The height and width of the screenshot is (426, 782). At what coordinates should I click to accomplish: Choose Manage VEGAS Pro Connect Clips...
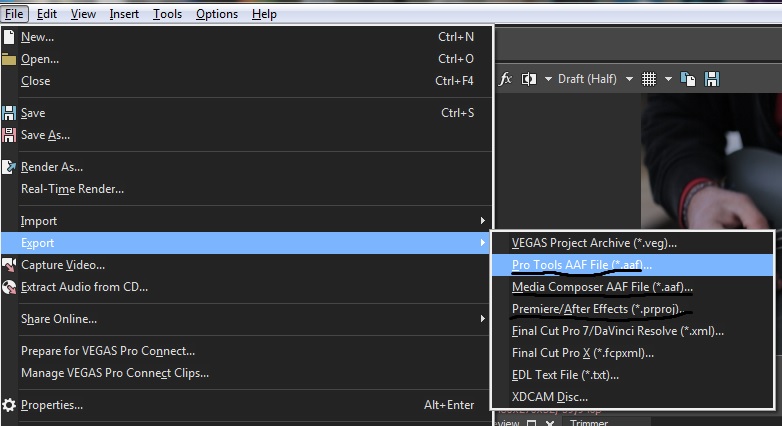click(x=247, y=373)
